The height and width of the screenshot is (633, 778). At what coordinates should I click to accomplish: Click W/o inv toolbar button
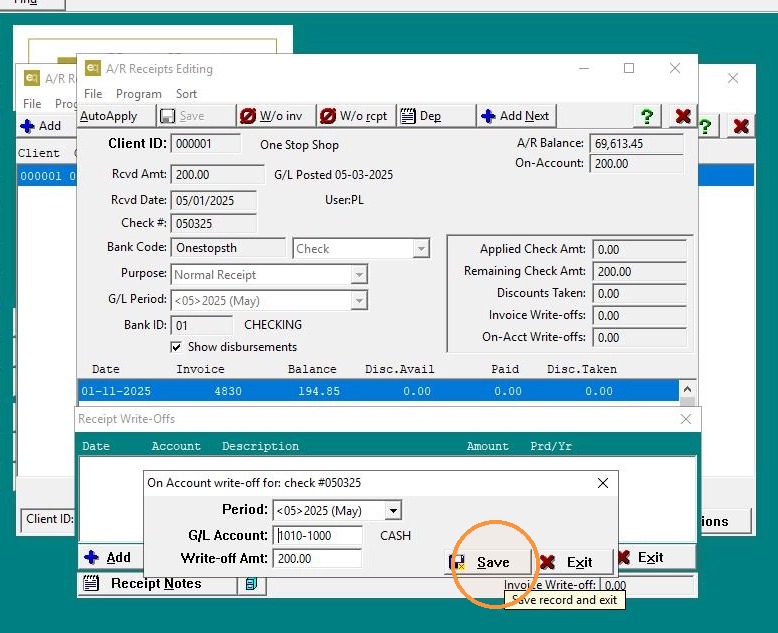pos(276,116)
